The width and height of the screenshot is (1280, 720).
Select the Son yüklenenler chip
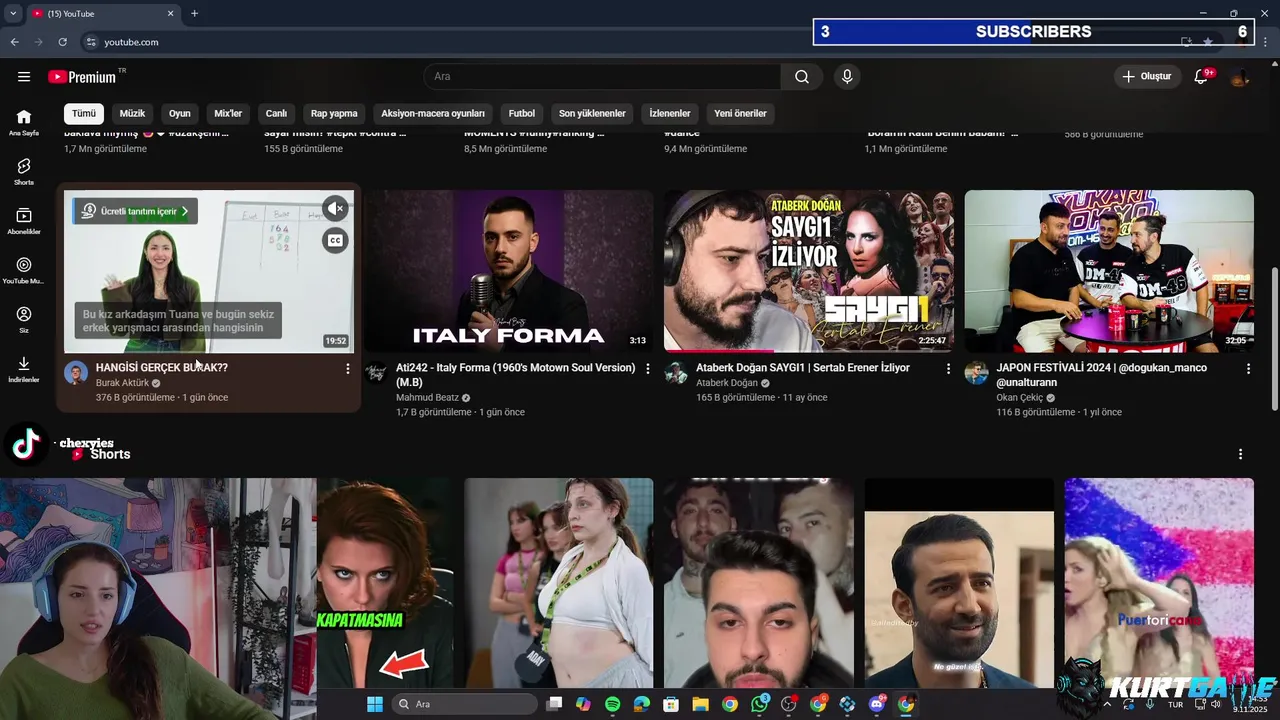click(592, 113)
